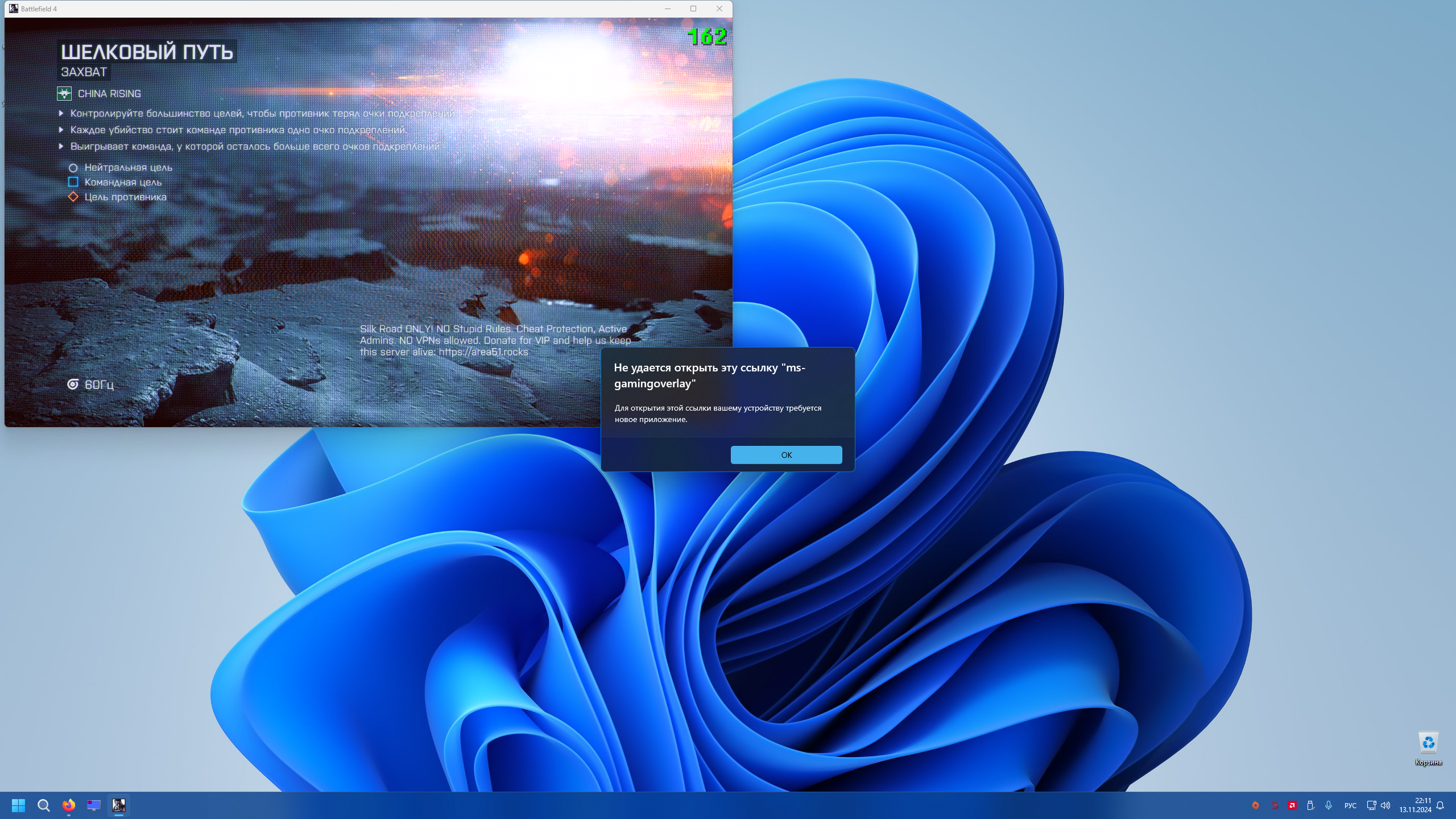The height and width of the screenshot is (819, 1456).
Task: Open network status tray icon
Action: pos(1371,805)
